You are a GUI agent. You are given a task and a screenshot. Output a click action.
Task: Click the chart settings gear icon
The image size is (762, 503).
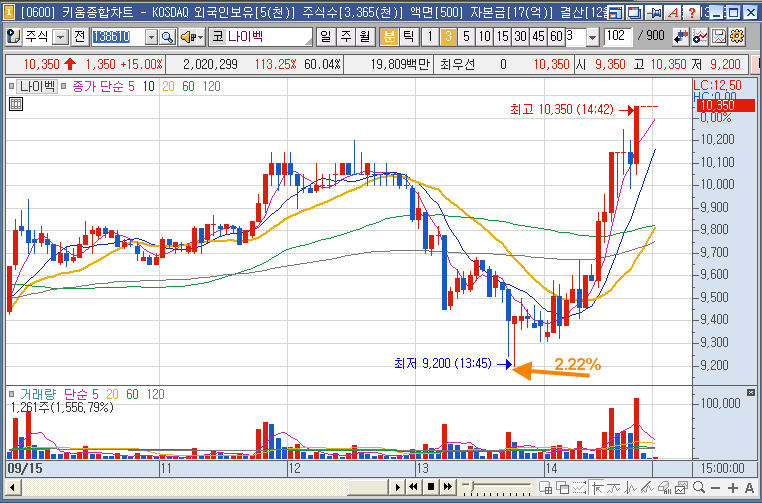coord(737,36)
